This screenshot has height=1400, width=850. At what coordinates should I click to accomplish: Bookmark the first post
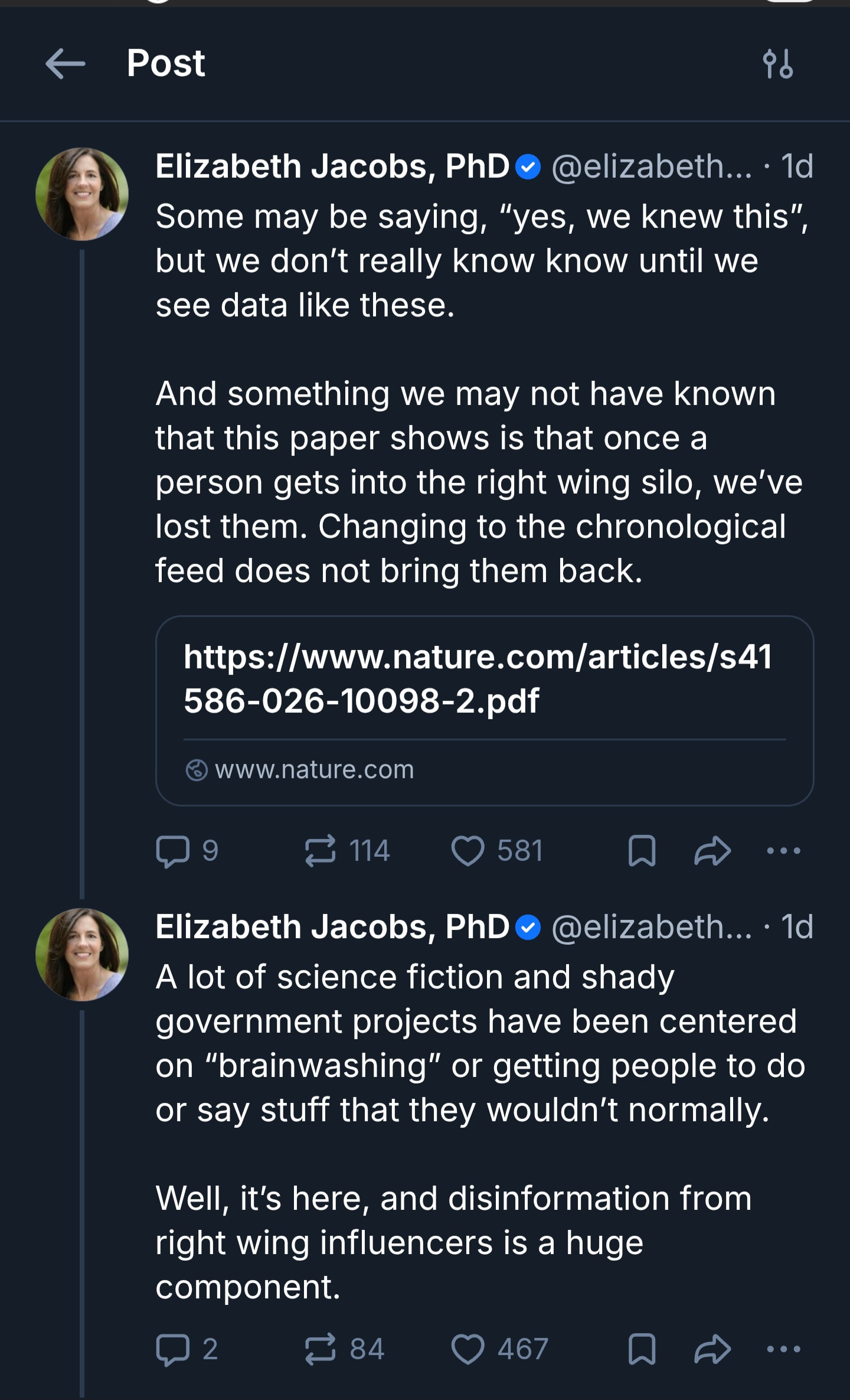coord(642,851)
